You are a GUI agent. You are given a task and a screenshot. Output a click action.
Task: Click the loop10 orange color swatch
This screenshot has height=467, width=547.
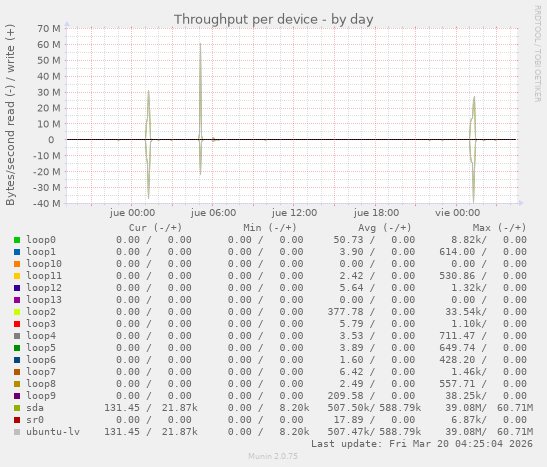tap(17, 264)
